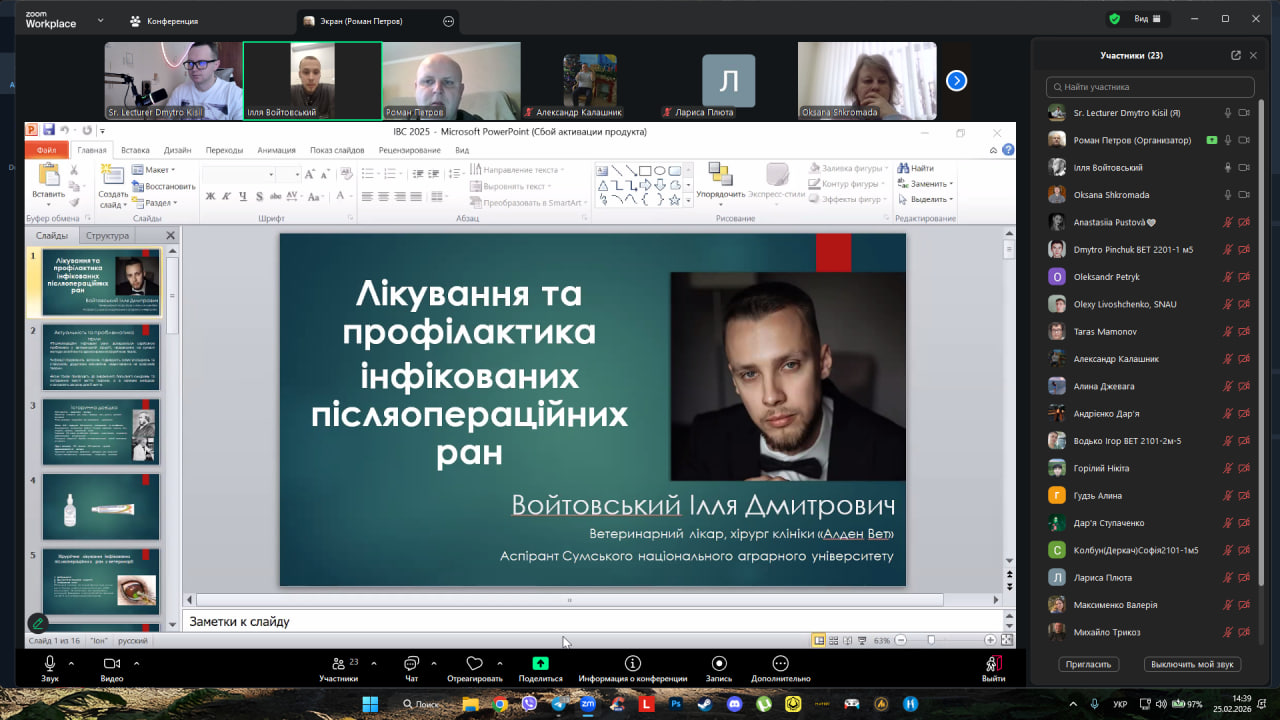The width and height of the screenshot is (1280, 720).
Task: Open Meeting Information icon
Action: pyautogui.click(x=632, y=664)
